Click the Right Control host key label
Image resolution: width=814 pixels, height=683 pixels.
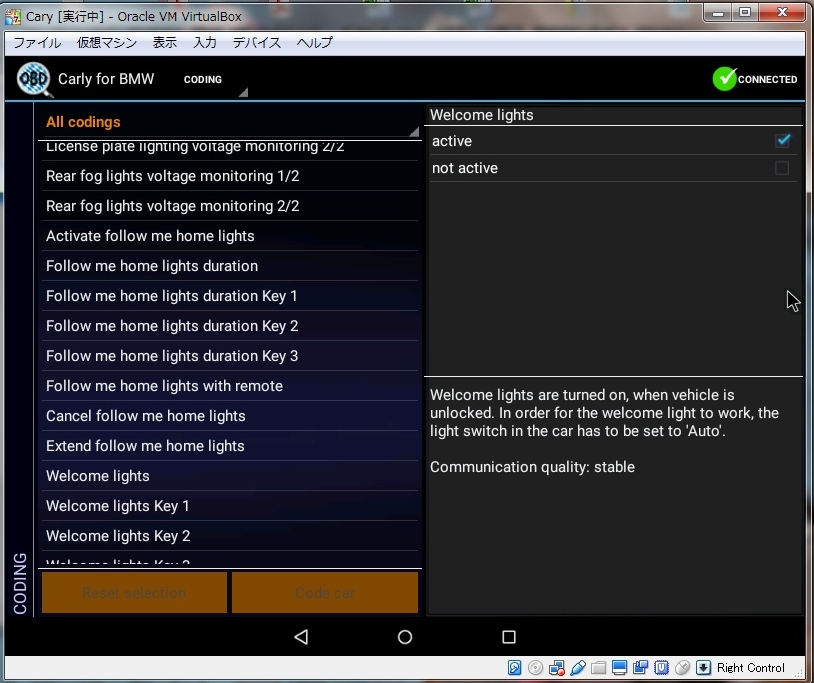point(751,667)
